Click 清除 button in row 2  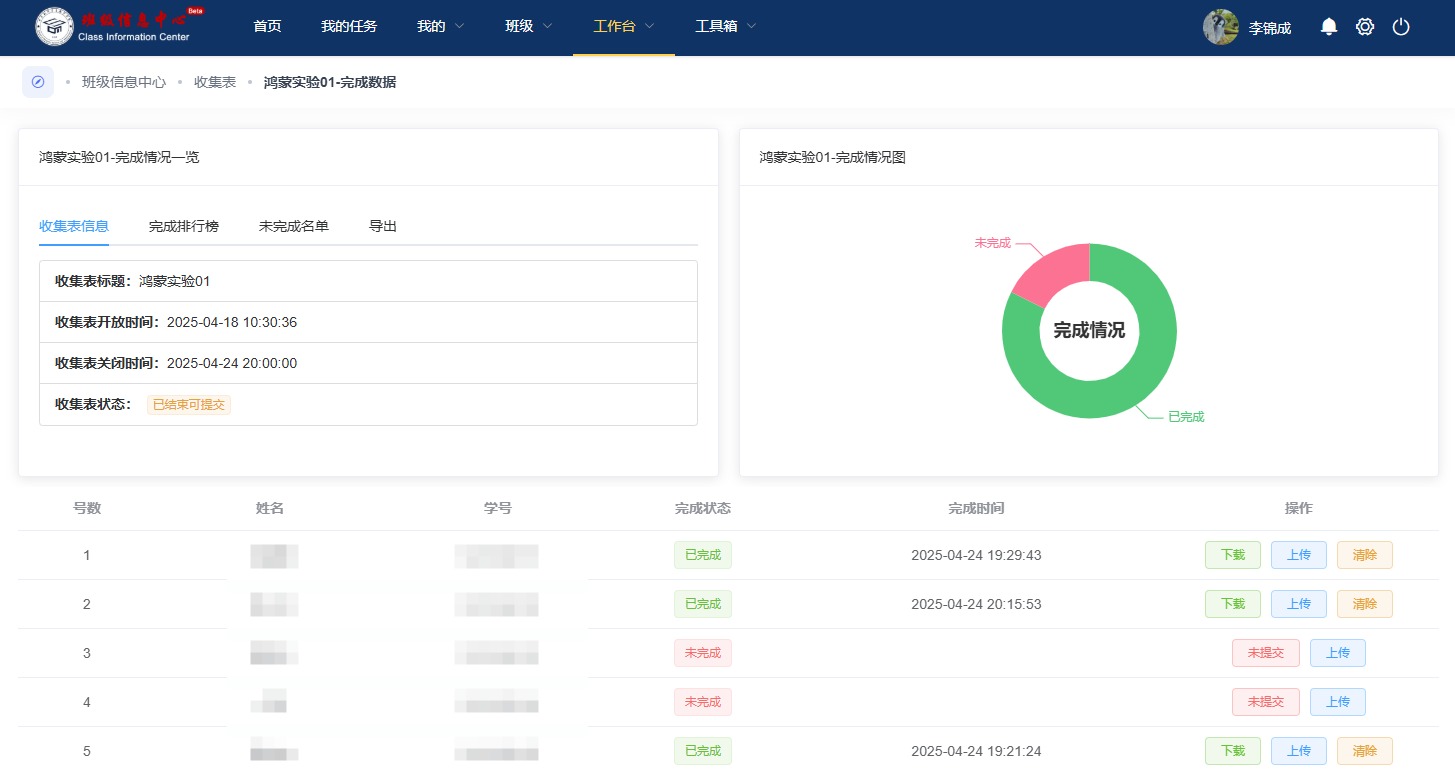(x=1365, y=604)
